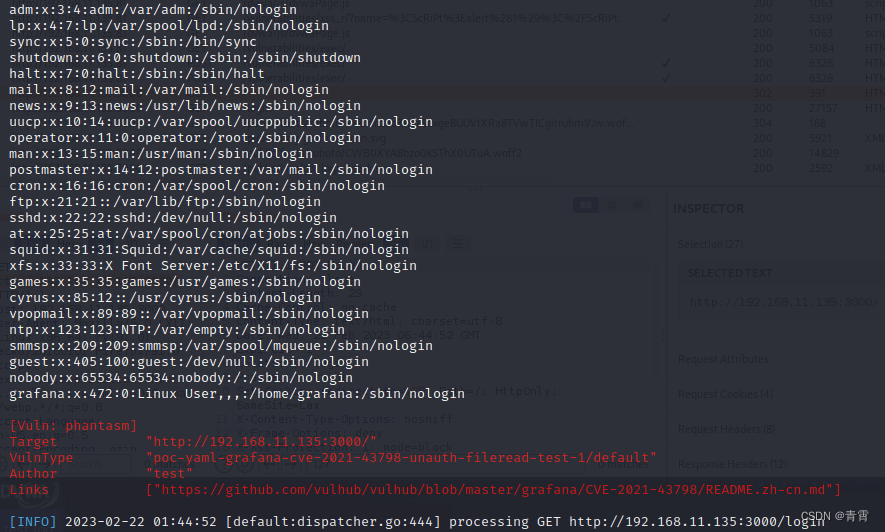Expand Request Headers (8) in Burp Inspector
The height and width of the screenshot is (532, 885).
point(726,429)
